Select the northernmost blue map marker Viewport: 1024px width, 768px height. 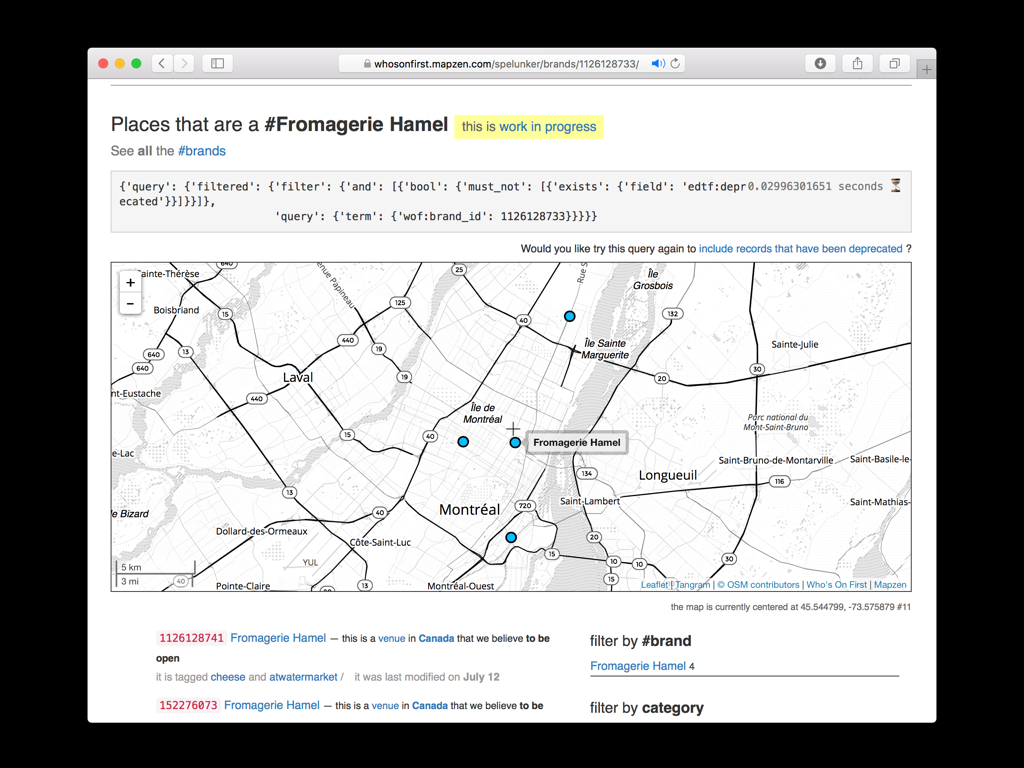pyautogui.click(x=569, y=316)
